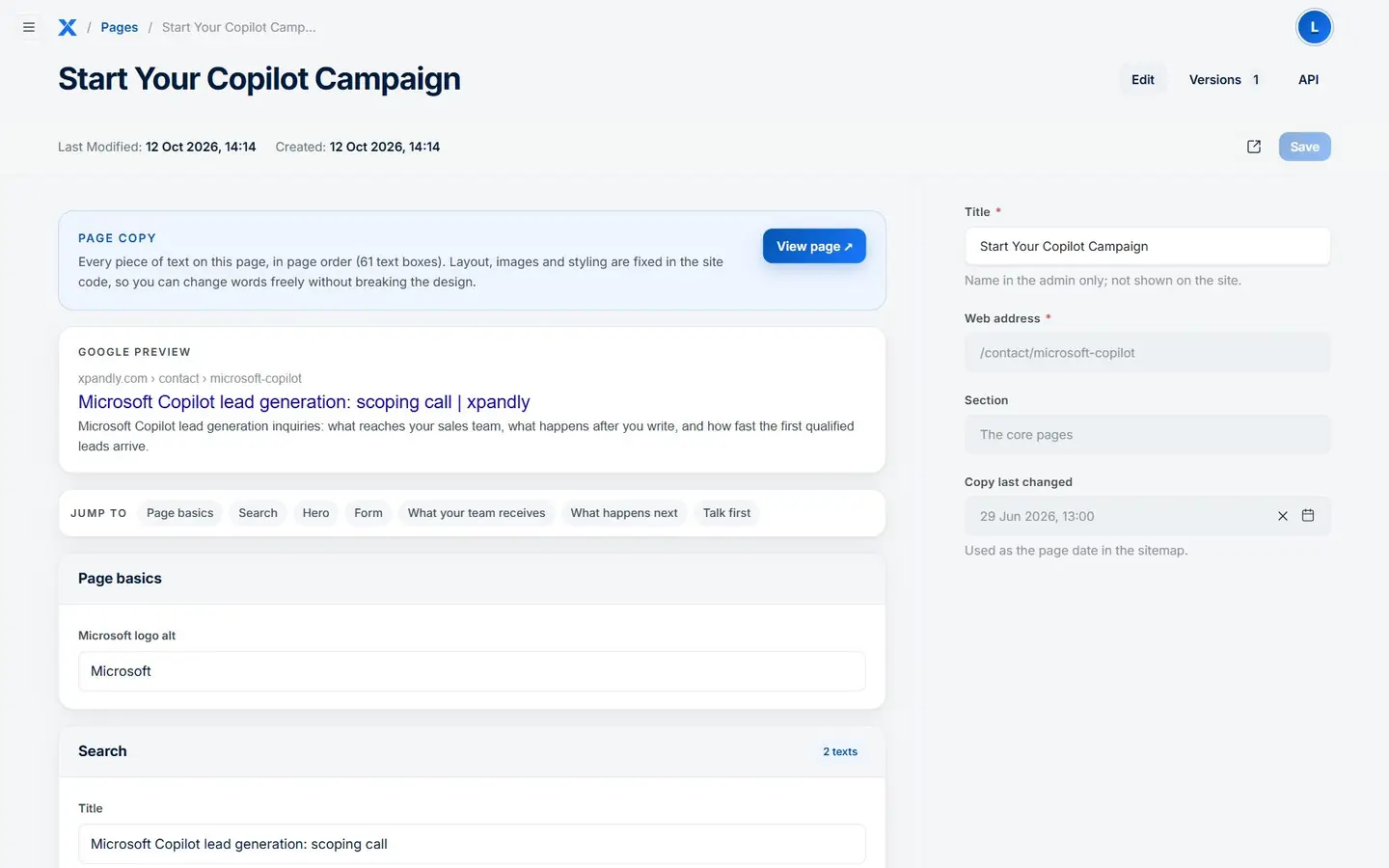Image resolution: width=1389 pixels, height=868 pixels.
Task: Open the calendar date picker
Action: pos(1308,516)
